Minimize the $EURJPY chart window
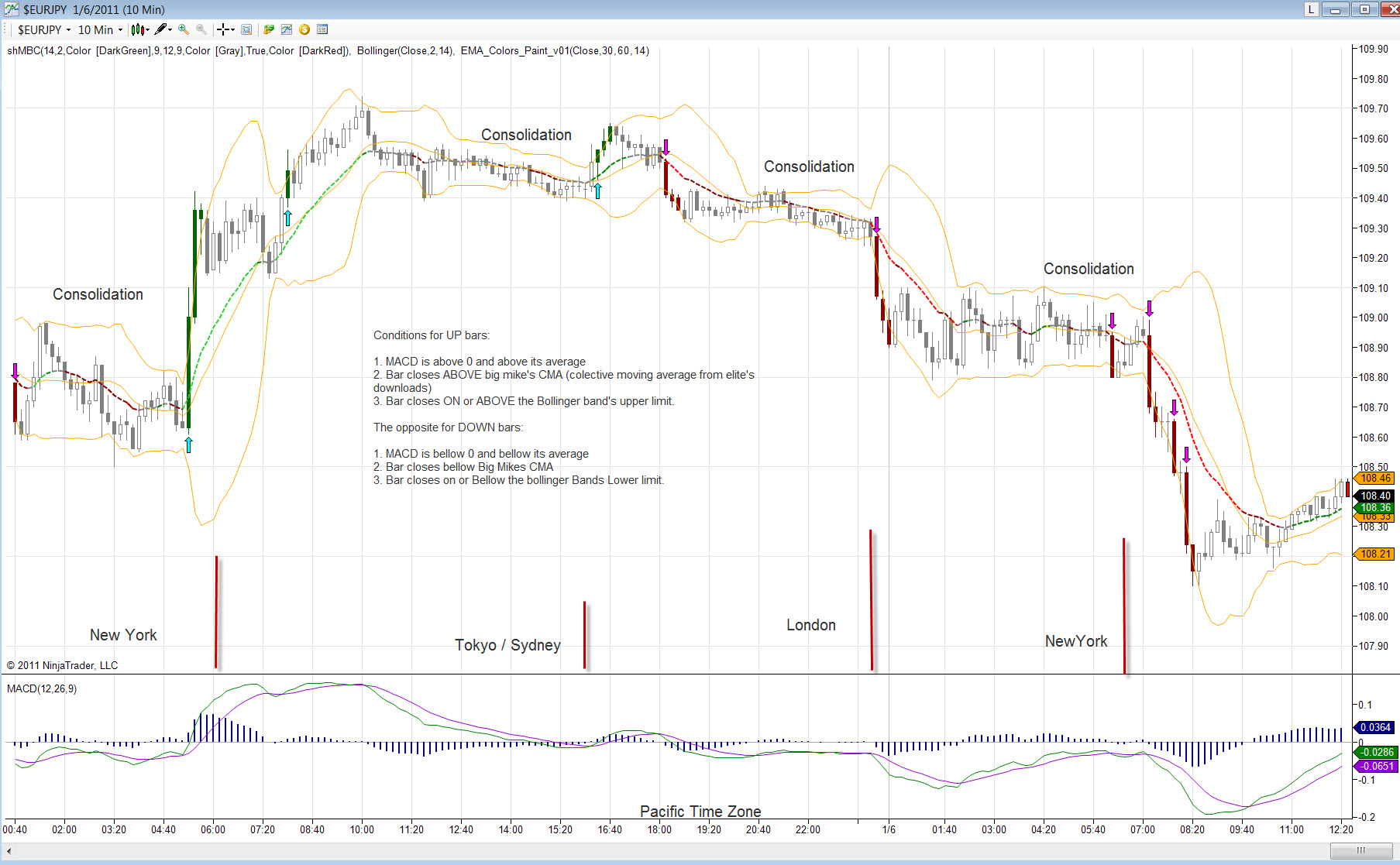This screenshot has width=1400, height=865. point(1336,9)
